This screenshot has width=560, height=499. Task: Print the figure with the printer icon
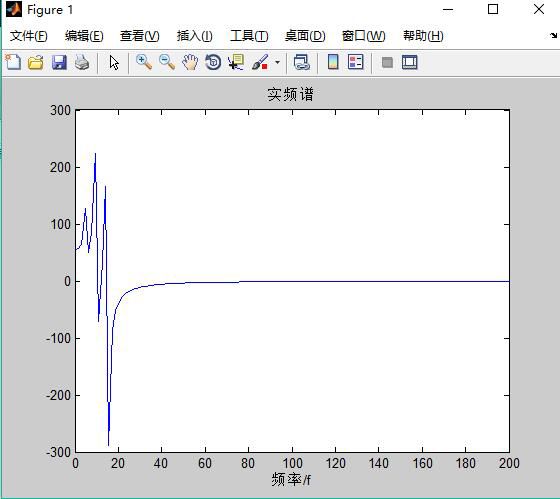82,63
